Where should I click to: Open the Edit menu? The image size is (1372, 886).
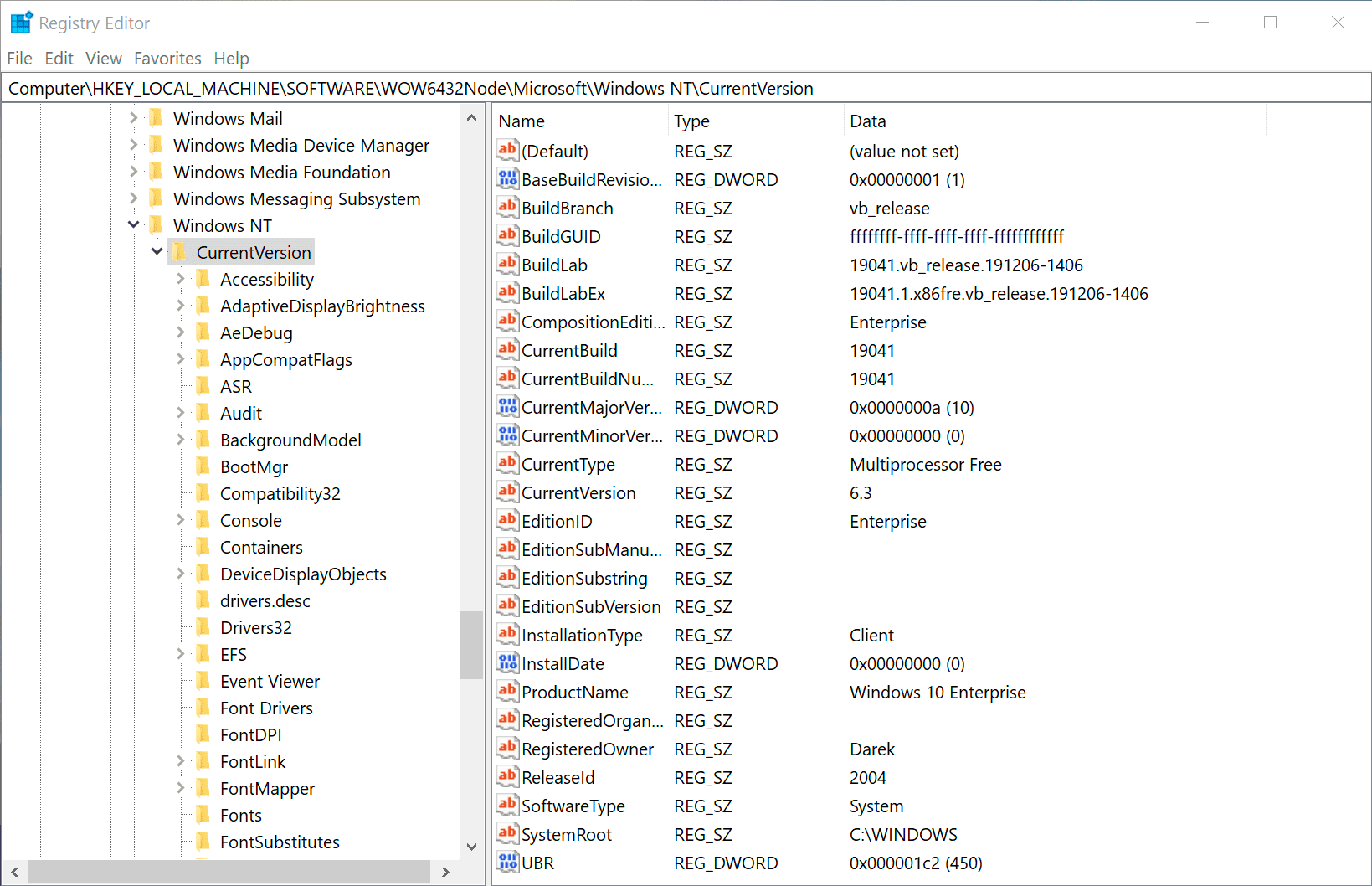(x=59, y=59)
